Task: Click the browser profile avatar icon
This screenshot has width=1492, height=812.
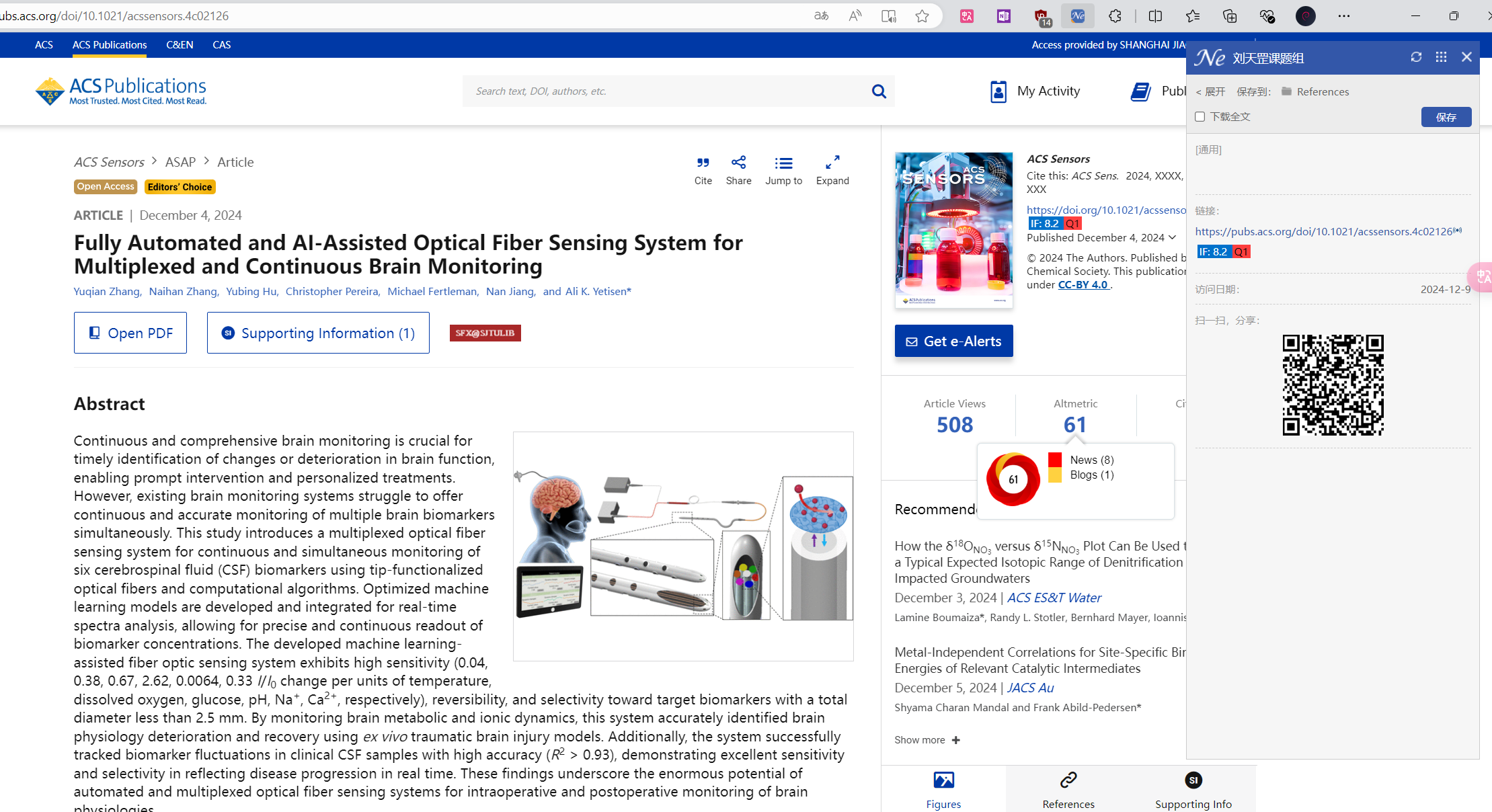Action: pos(1306,16)
